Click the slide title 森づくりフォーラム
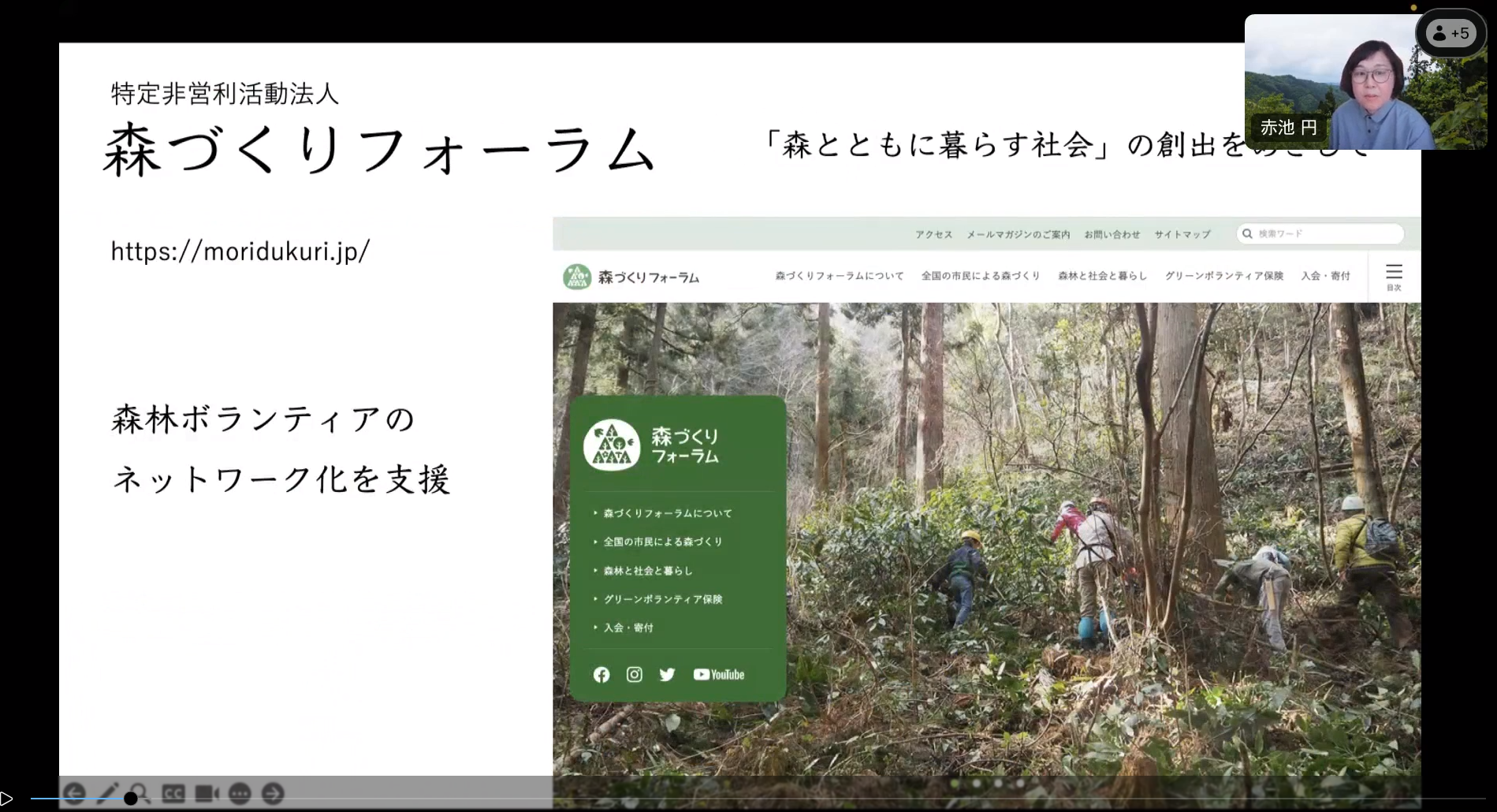 click(379, 150)
